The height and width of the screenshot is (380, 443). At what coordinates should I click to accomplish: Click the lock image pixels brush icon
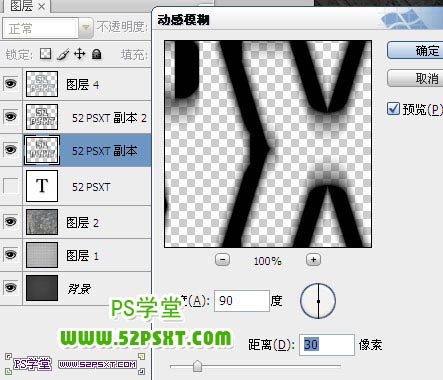coord(63,54)
